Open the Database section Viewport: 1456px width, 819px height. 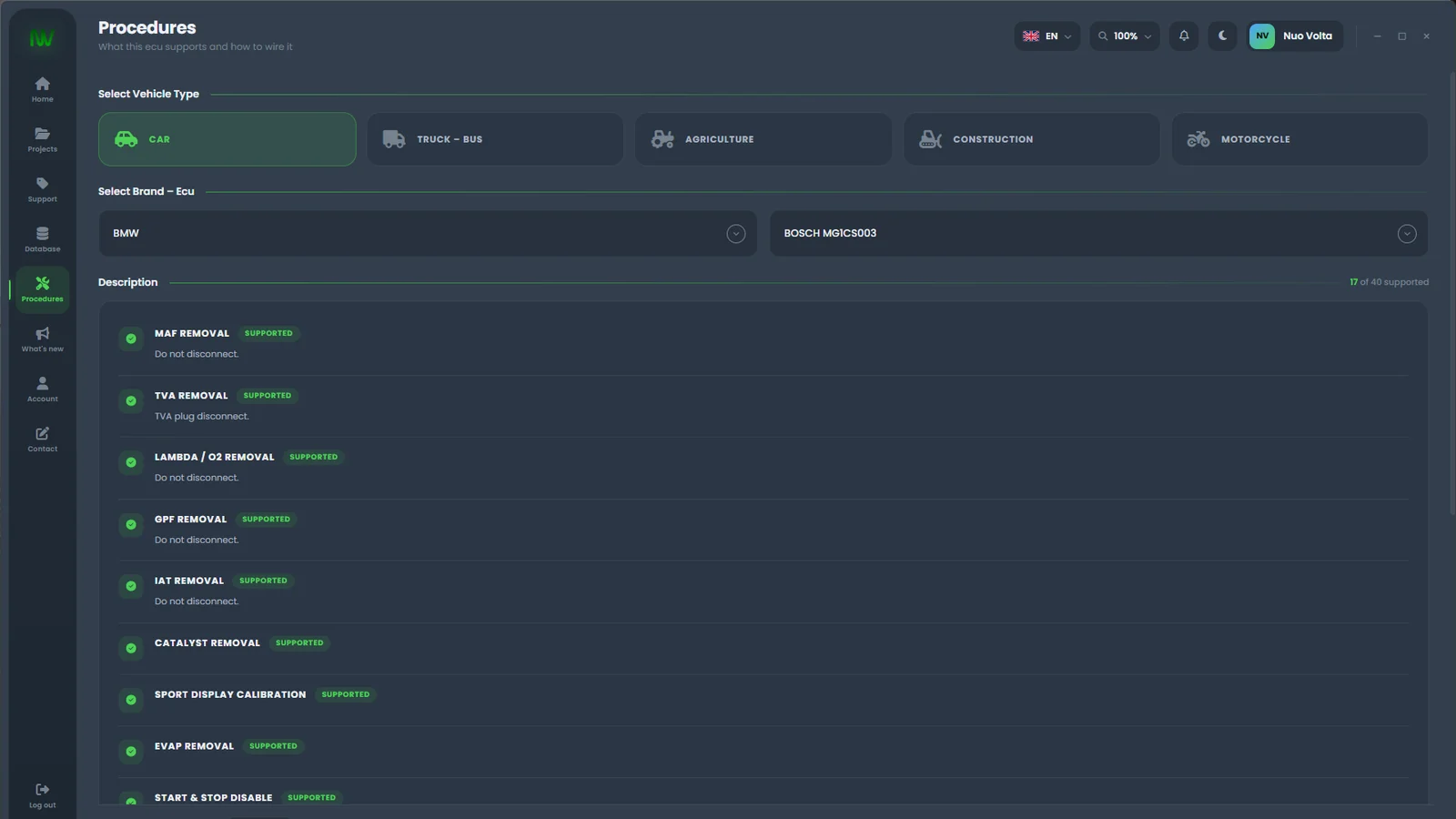pos(42,239)
